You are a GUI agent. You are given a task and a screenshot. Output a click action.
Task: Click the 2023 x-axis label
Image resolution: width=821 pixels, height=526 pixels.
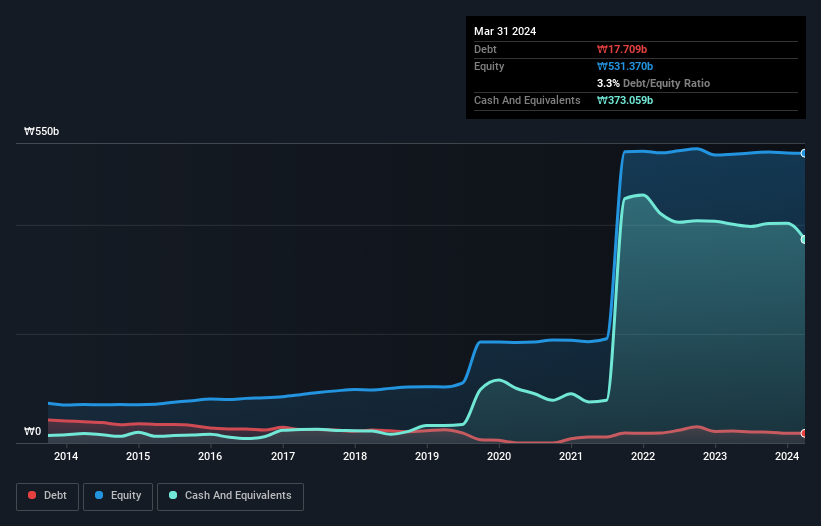(x=715, y=456)
